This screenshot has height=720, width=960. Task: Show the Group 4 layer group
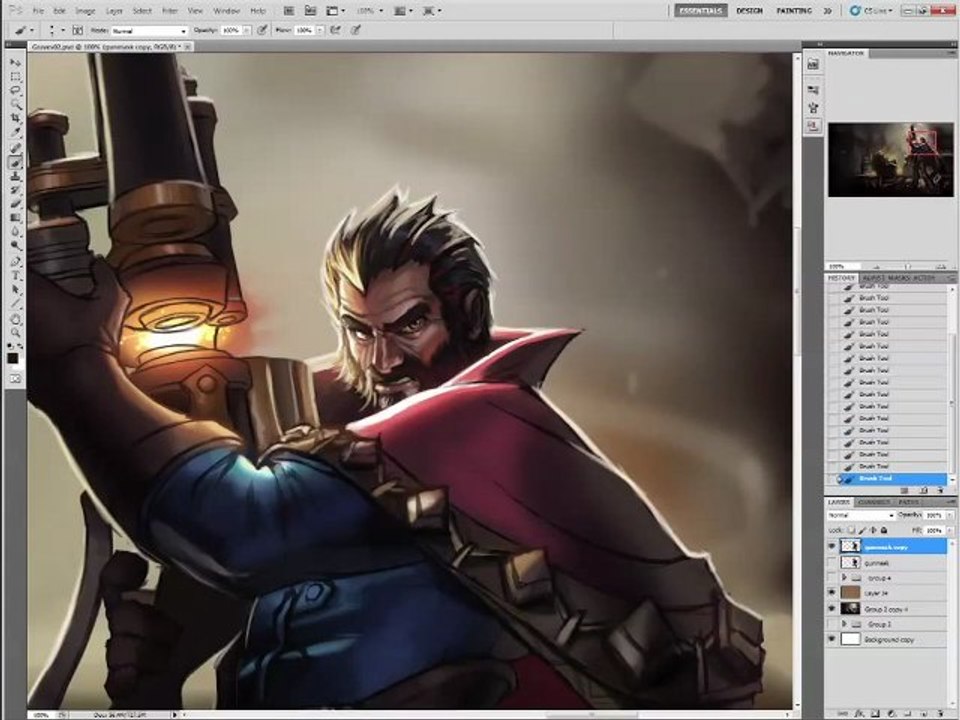click(x=831, y=577)
